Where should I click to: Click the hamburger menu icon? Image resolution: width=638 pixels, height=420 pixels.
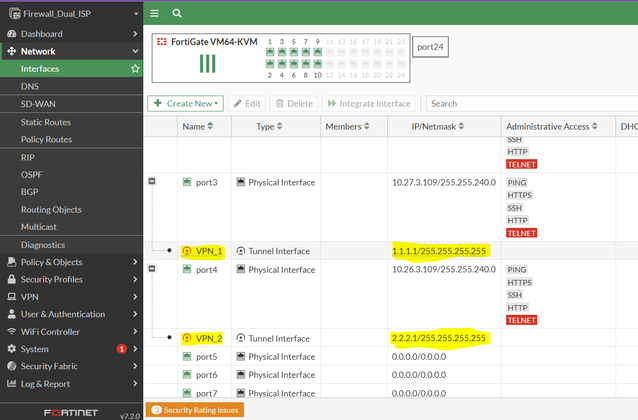pos(154,14)
